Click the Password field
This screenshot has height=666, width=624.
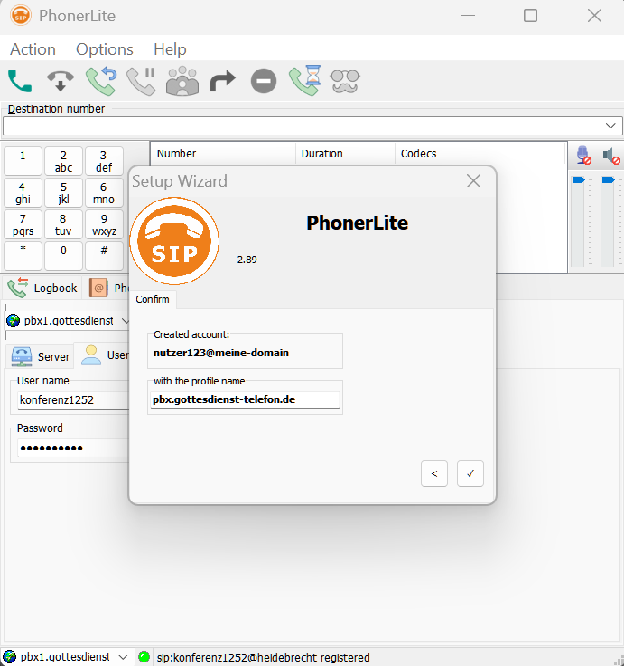73,448
